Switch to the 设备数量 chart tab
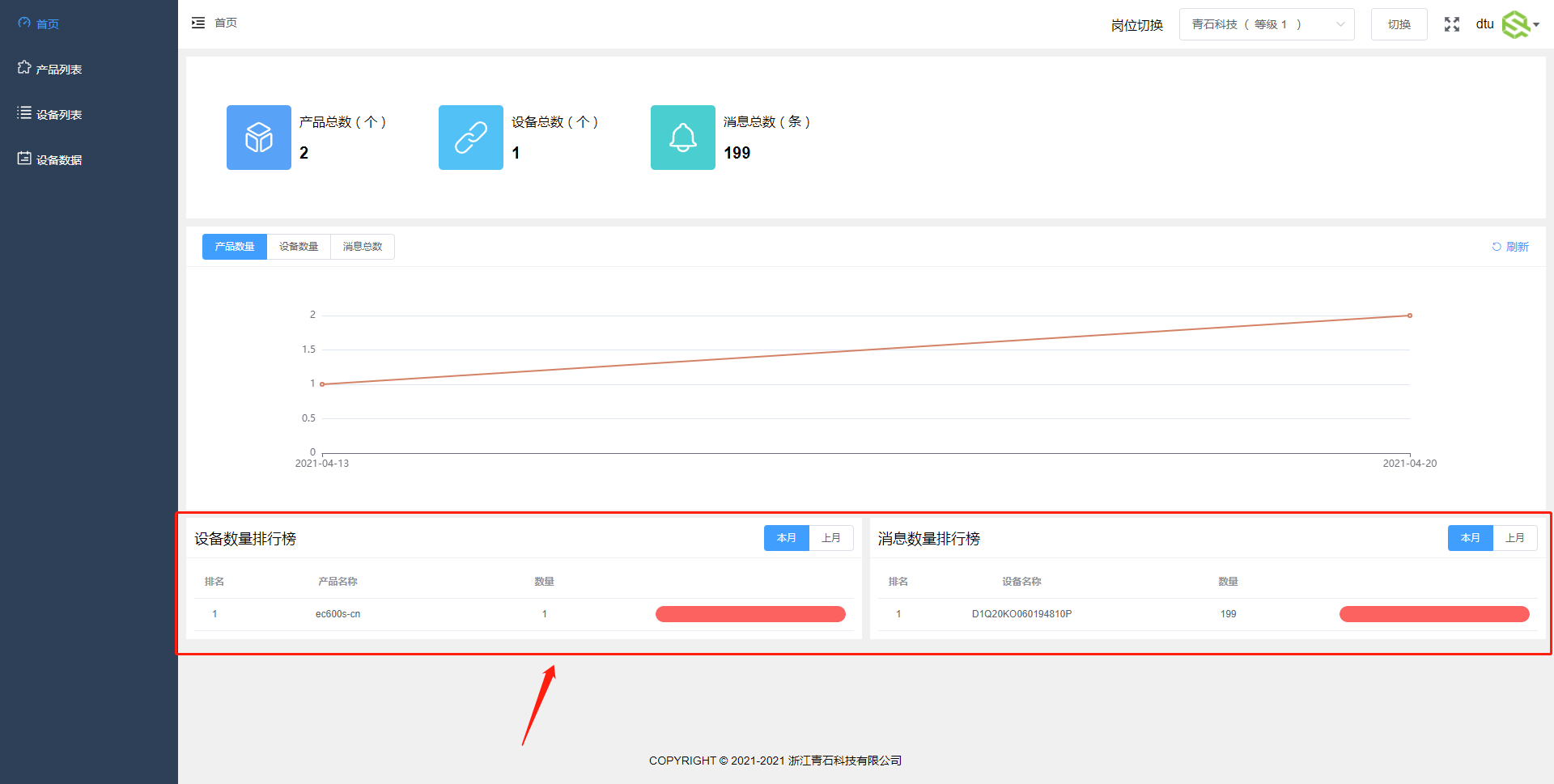The width and height of the screenshot is (1554, 784). click(299, 247)
